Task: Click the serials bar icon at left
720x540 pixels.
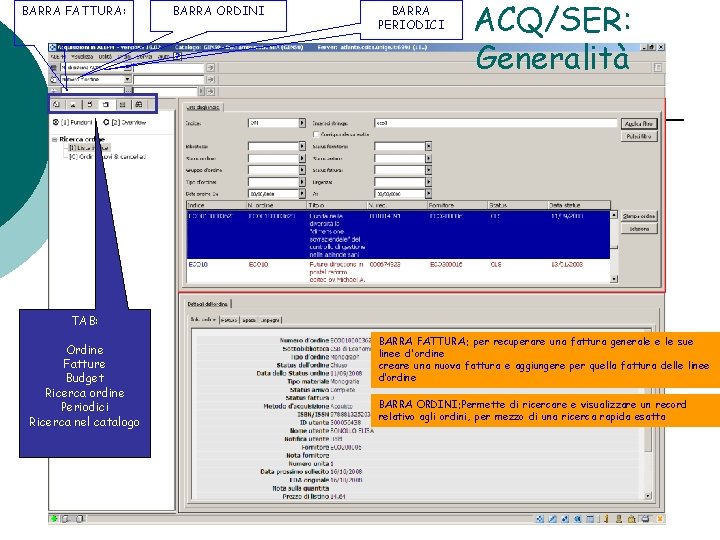Action: click(x=54, y=91)
